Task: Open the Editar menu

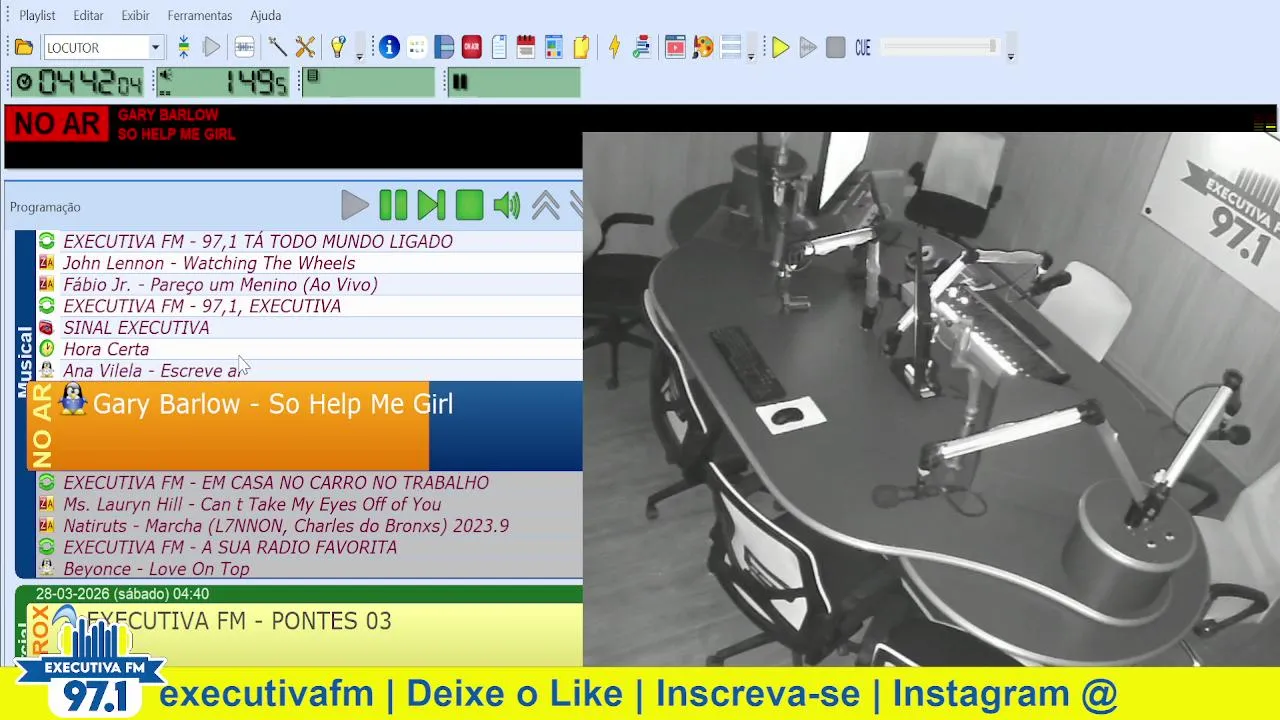Action: pyautogui.click(x=88, y=15)
